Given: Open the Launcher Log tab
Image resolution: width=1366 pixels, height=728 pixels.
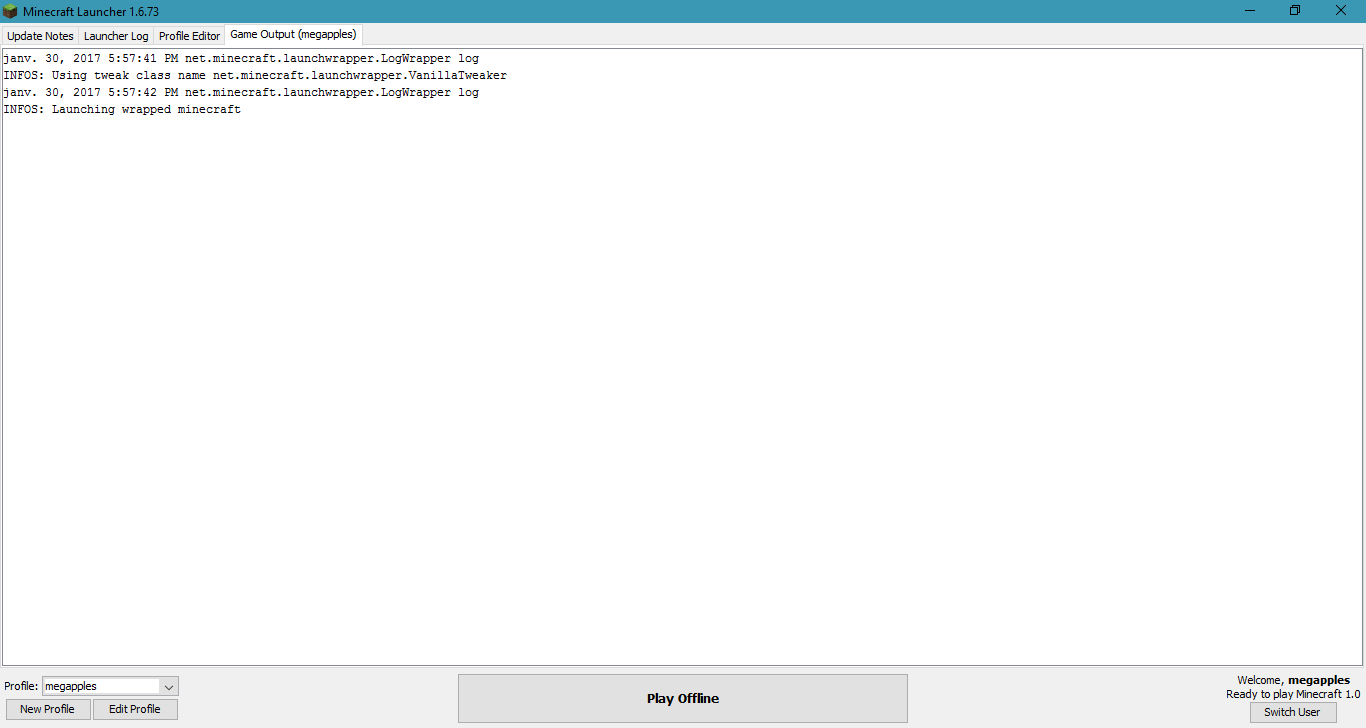Looking at the screenshot, I should [116, 36].
